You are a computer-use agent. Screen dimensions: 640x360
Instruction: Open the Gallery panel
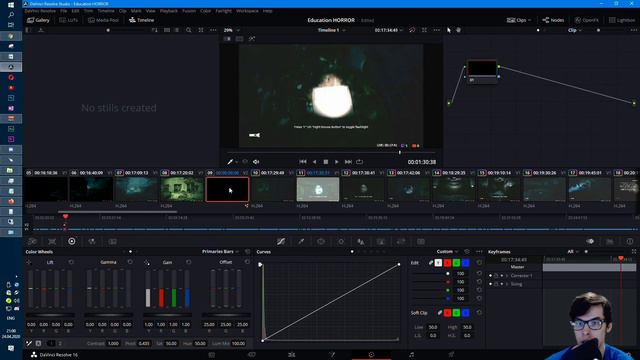[x=38, y=20]
